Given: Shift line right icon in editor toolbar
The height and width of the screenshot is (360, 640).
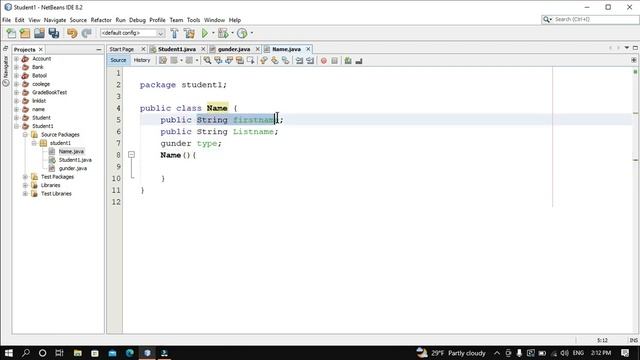Looking at the screenshot, I should tap(310, 60).
